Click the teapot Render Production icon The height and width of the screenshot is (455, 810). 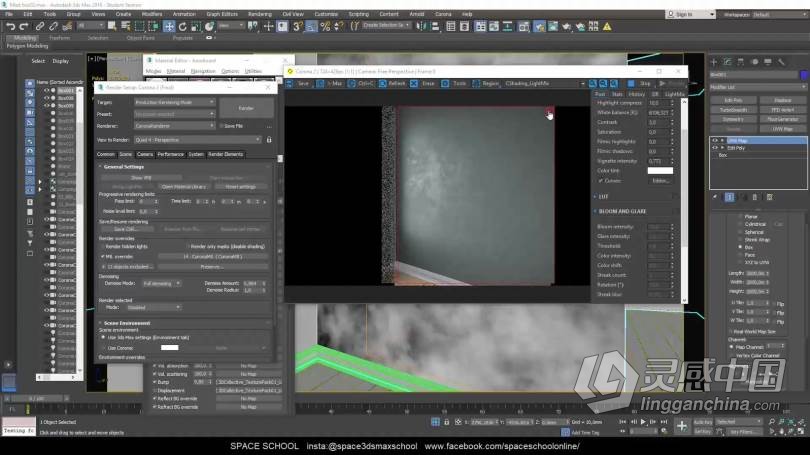(567, 26)
